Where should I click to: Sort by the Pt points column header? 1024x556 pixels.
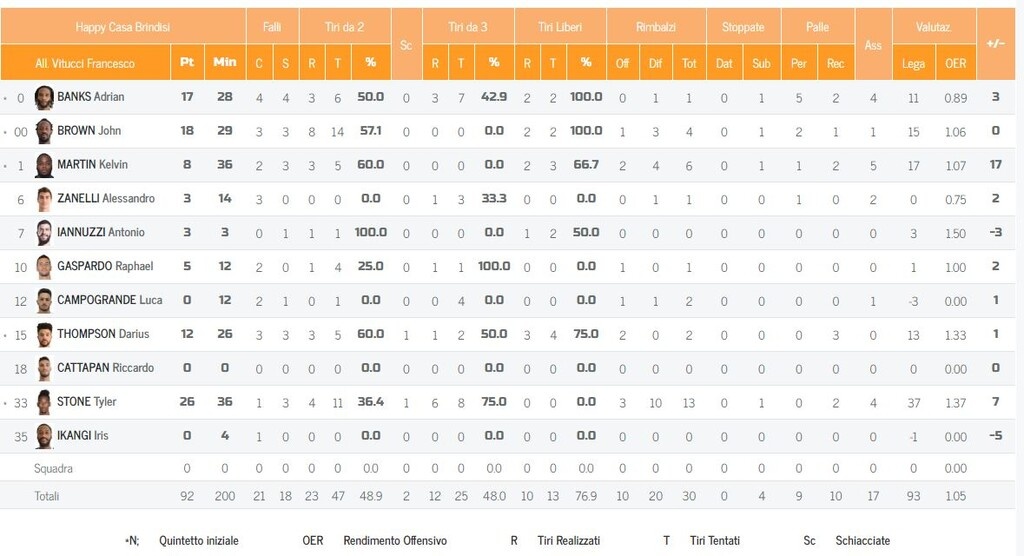[187, 62]
